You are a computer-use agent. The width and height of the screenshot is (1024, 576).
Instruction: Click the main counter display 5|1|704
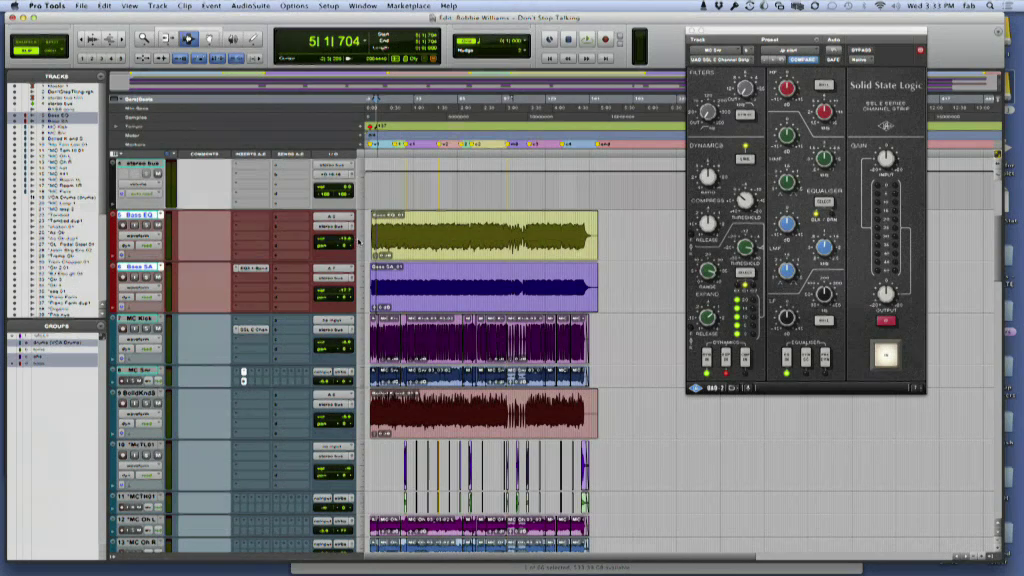click(334, 42)
